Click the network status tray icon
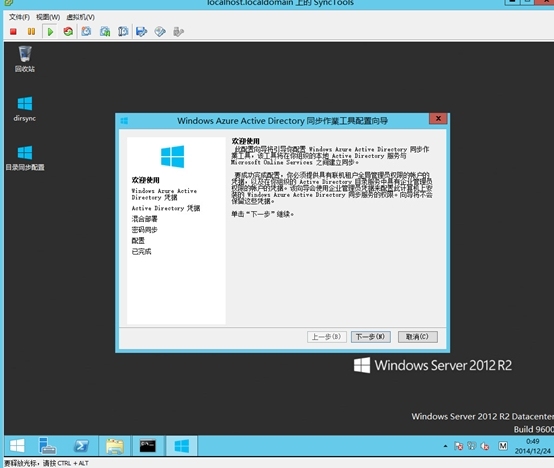Image resolution: width=554 pixels, height=468 pixels. coord(472,446)
